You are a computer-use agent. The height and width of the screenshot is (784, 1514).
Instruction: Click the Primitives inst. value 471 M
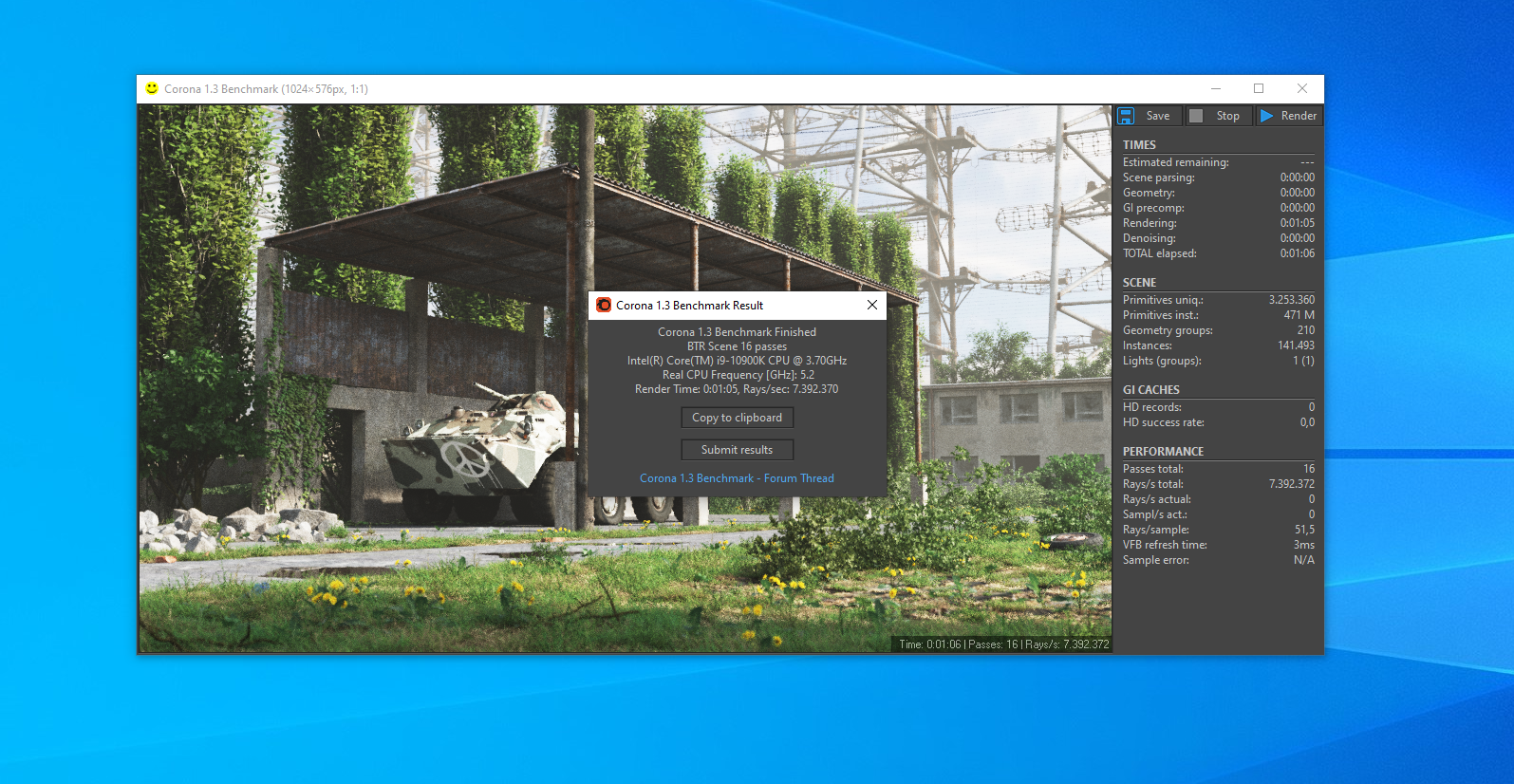[1299, 315]
